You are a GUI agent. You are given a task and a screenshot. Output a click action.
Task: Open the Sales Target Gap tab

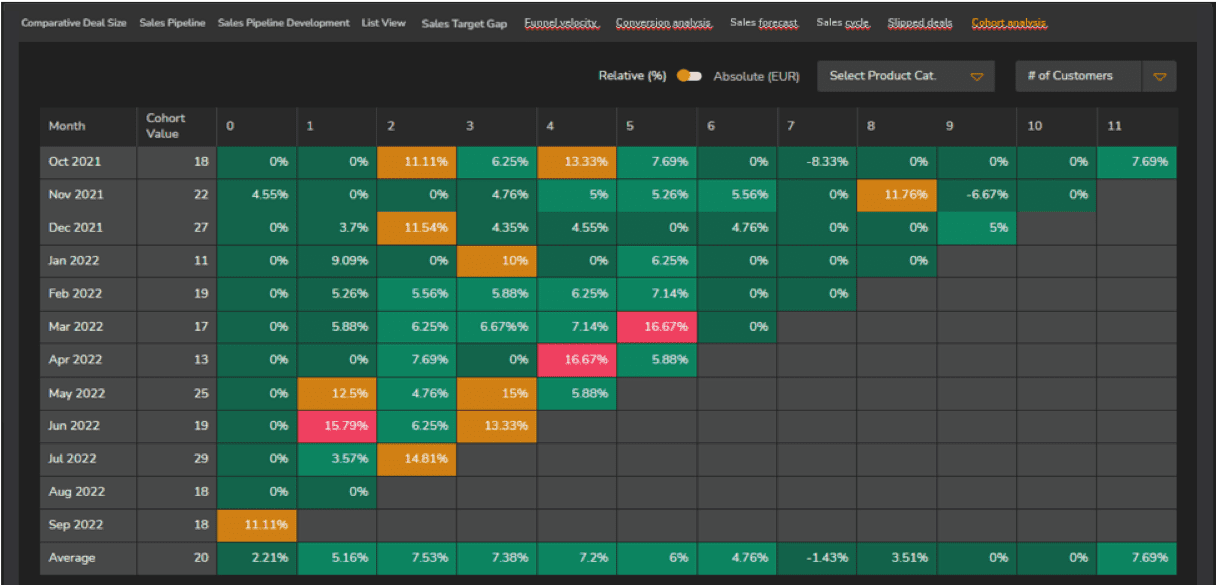[x=464, y=23]
